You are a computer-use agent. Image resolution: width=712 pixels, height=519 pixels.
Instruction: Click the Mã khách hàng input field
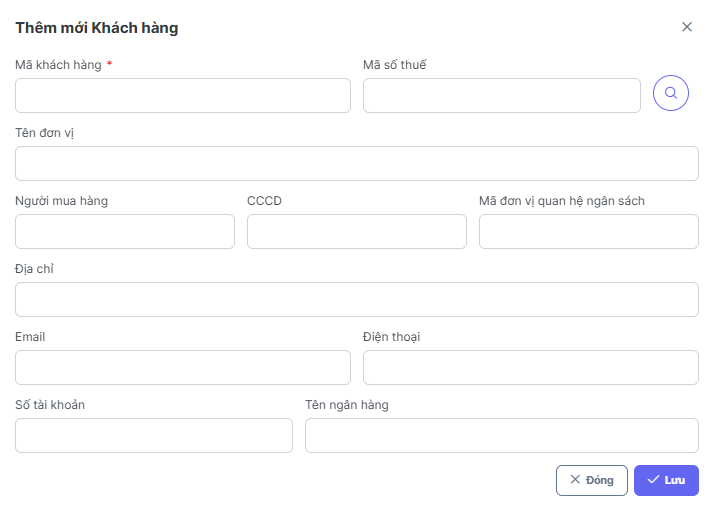183,96
